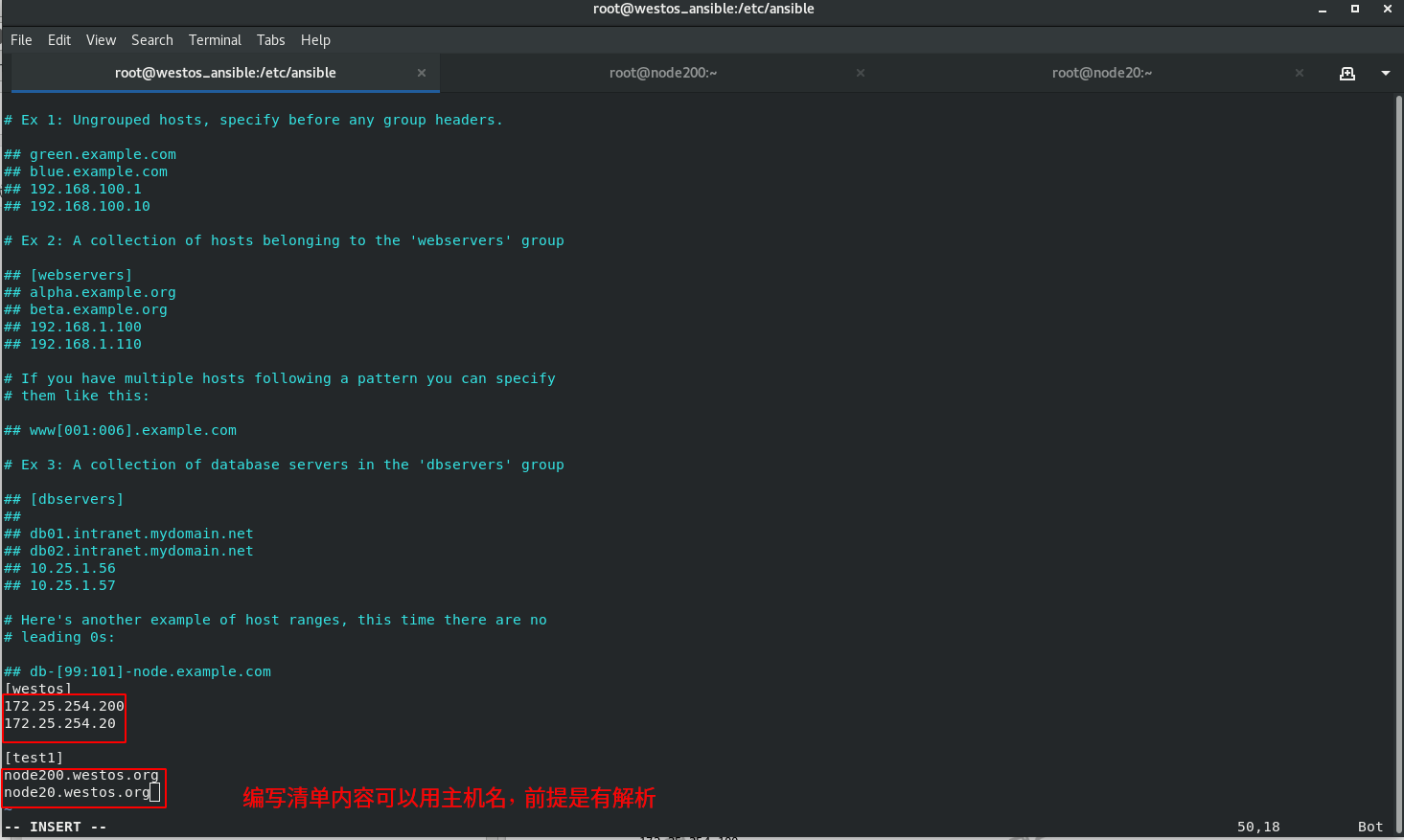Click the line '## beta.example.org'
The height and width of the screenshot is (840, 1404).
(x=85, y=309)
